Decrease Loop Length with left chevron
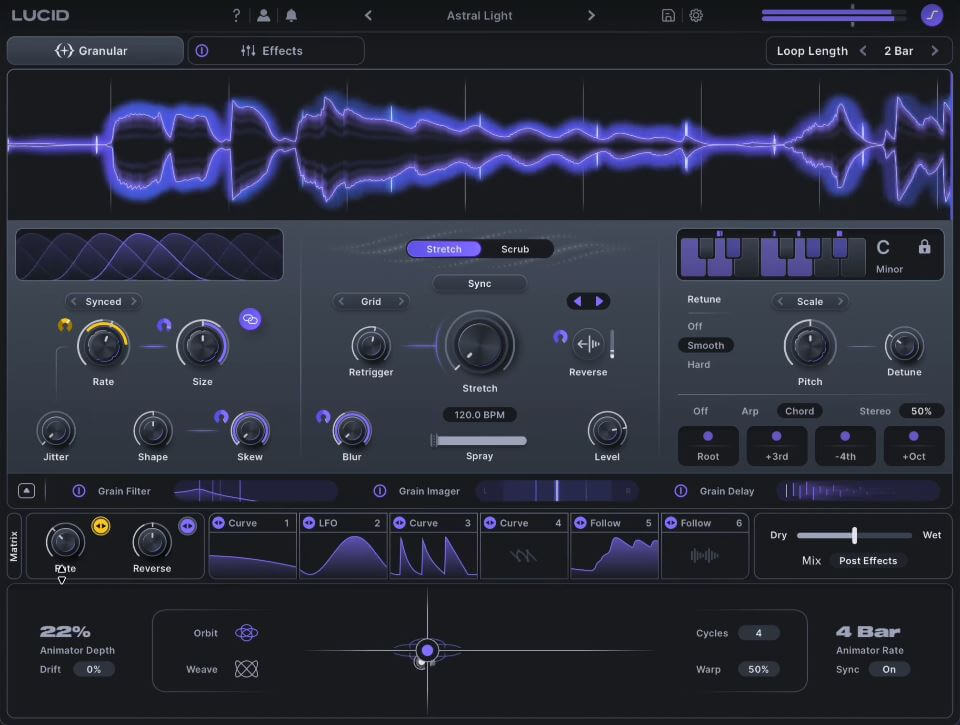This screenshot has width=960, height=725. [x=863, y=51]
